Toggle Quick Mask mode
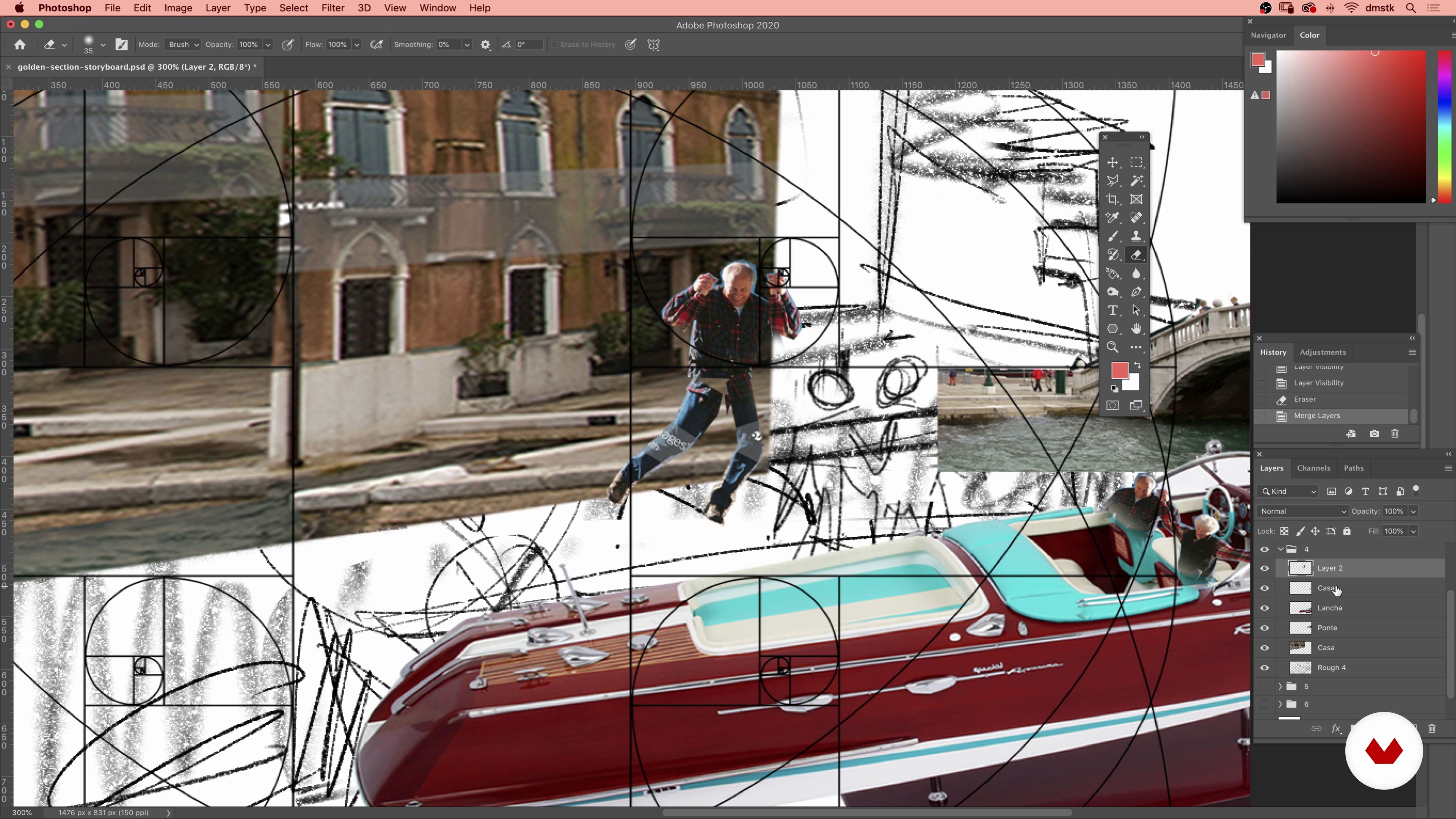This screenshot has height=819, width=1456. coord(1112,405)
